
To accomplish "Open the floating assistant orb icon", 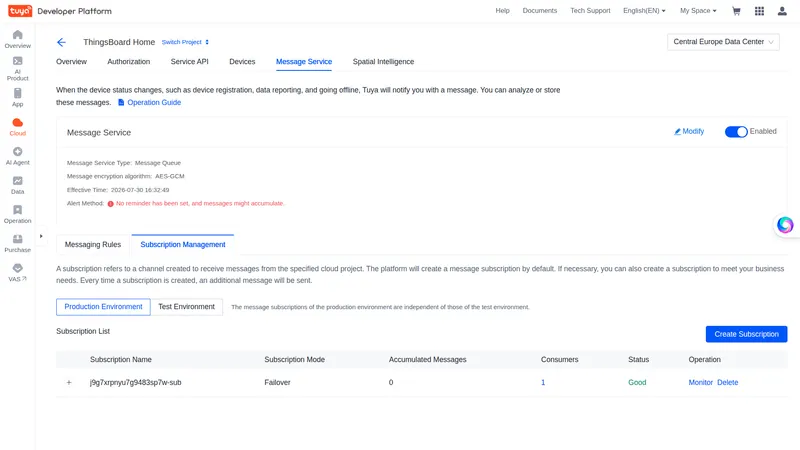I will [x=785, y=224].
